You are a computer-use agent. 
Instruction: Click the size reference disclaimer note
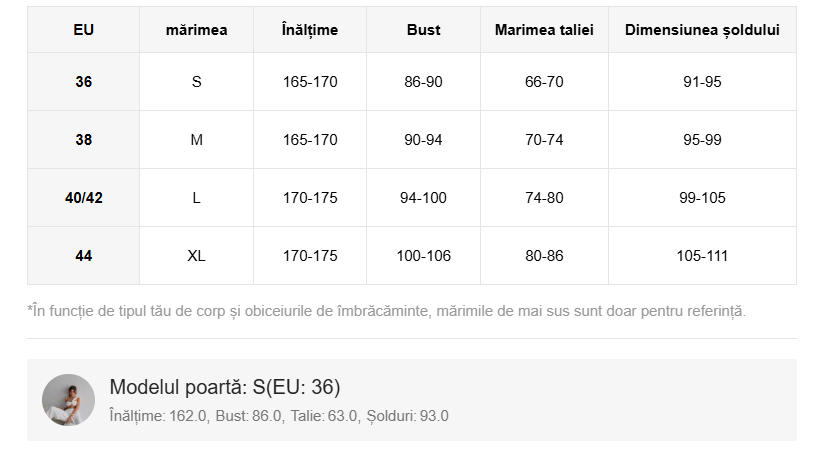tap(386, 311)
